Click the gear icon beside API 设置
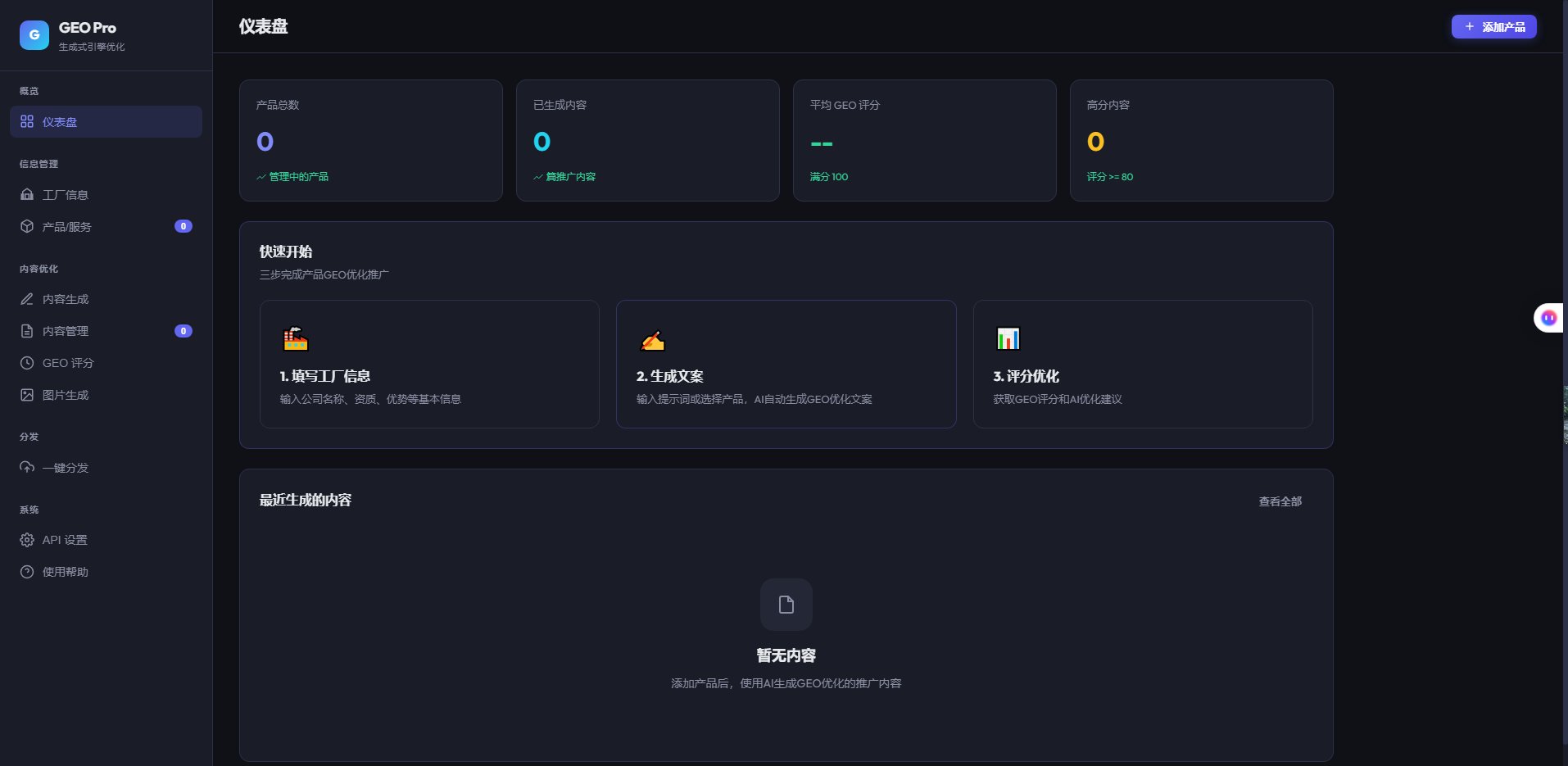Viewport: 1568px width, 766px height. 27,540
